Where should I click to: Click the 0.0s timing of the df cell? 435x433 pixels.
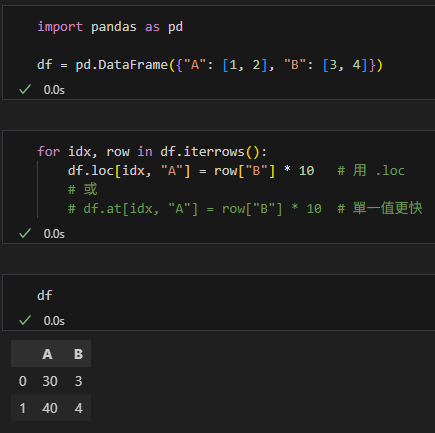click(54, 321)
